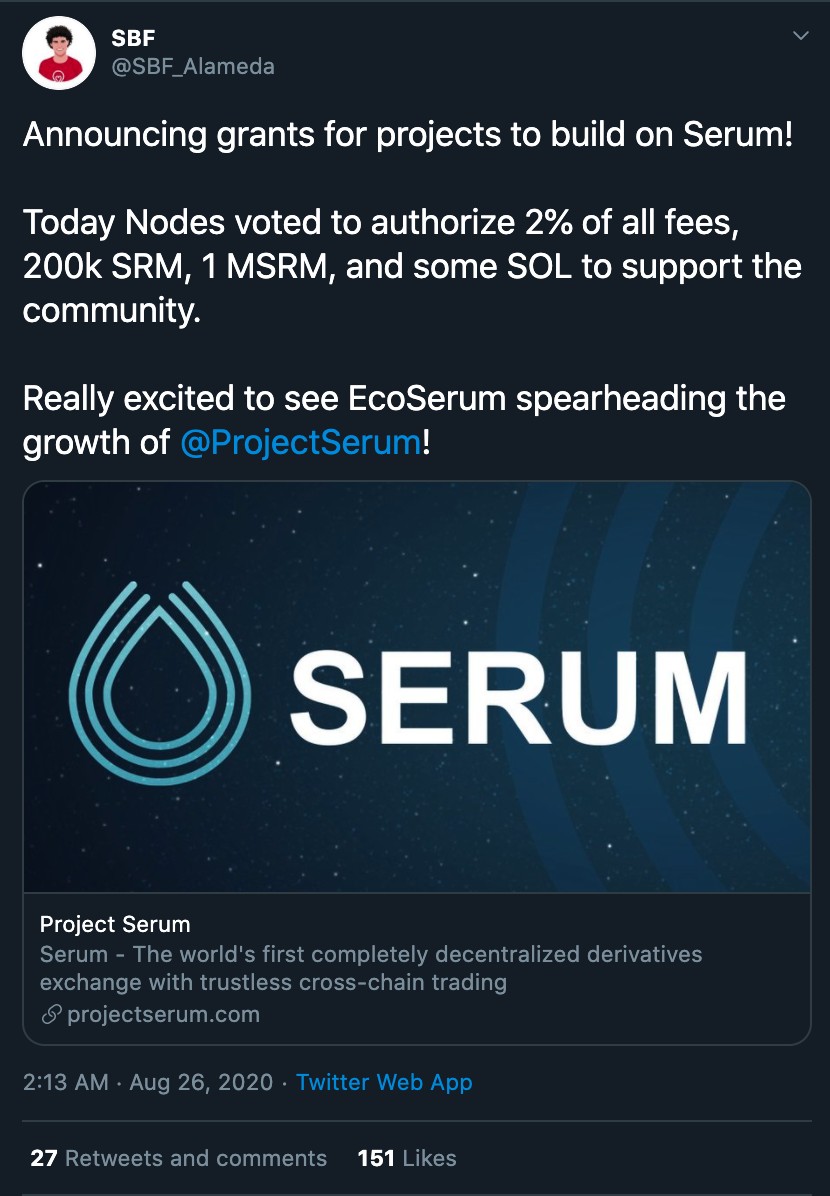Open the SBF display name profile
The height and width of the screenshot is (1196, 830).
pos(133,38)
